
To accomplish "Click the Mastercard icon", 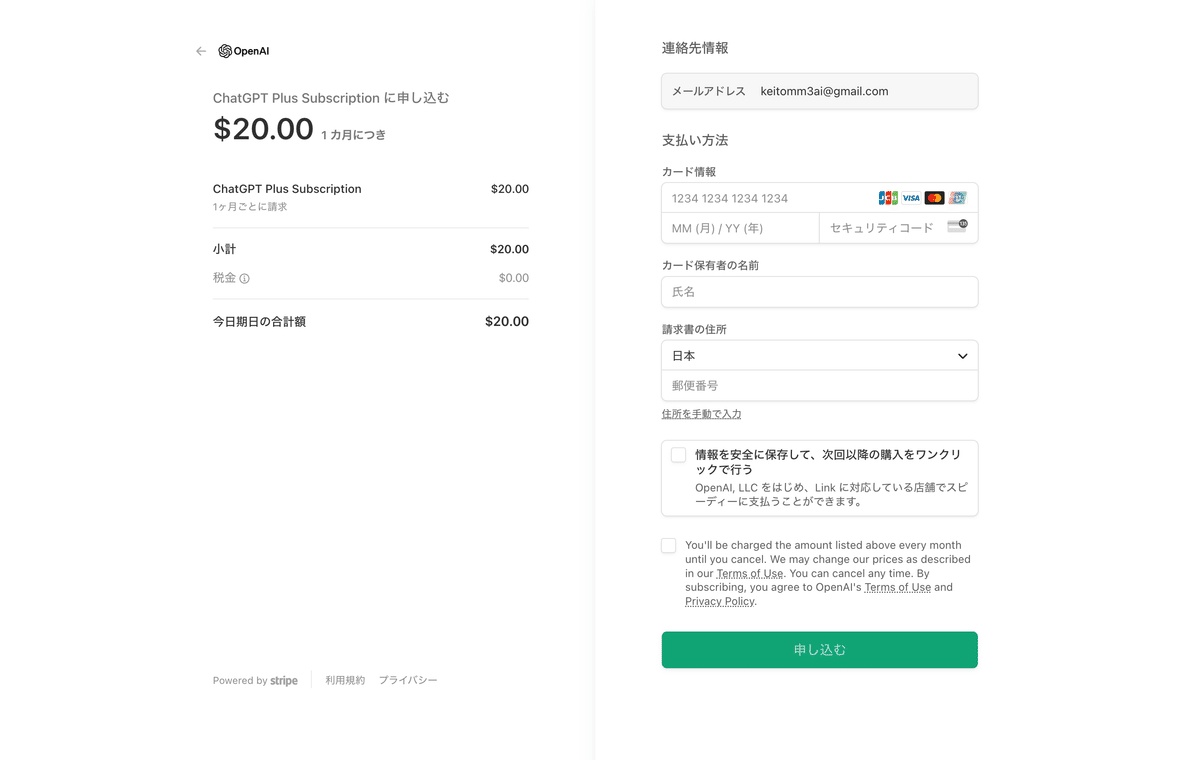I will pos(934,198).
